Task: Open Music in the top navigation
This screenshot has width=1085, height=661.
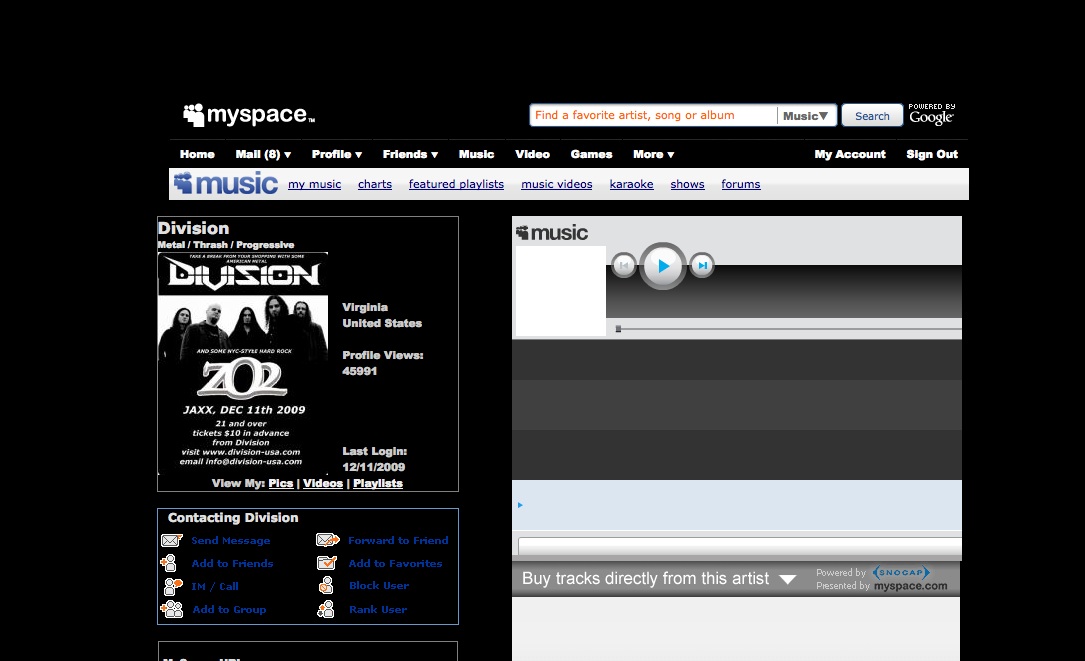Action: 476,154
